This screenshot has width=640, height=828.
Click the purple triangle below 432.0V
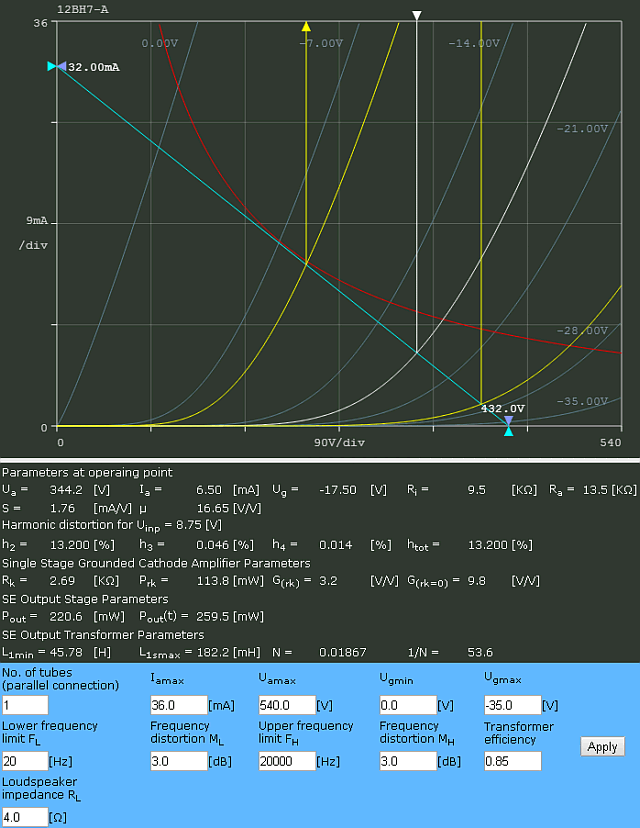(508, 420)
